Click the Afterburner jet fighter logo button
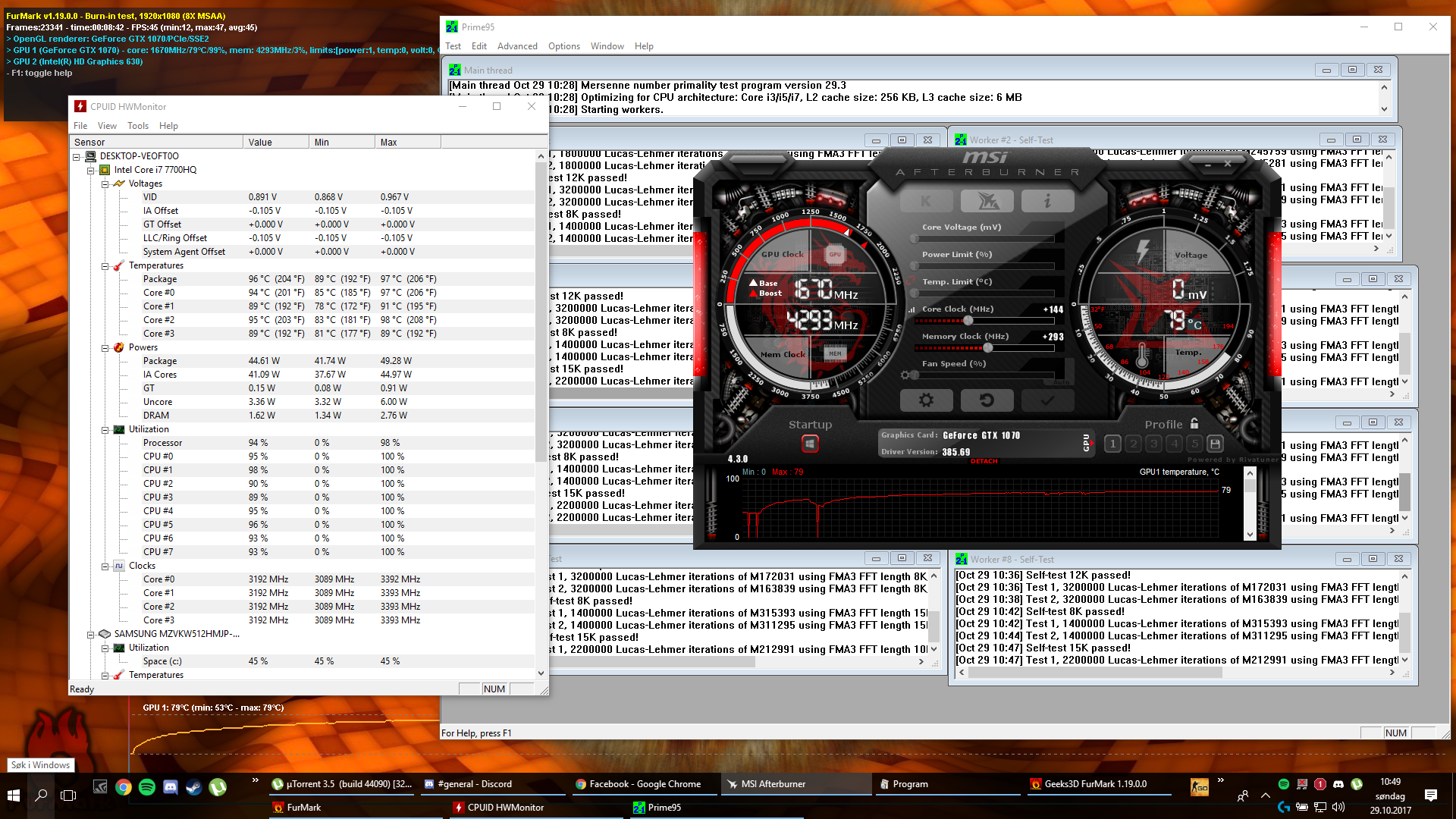The width and height of the screenshot is (1456, 819). point(987,201)
